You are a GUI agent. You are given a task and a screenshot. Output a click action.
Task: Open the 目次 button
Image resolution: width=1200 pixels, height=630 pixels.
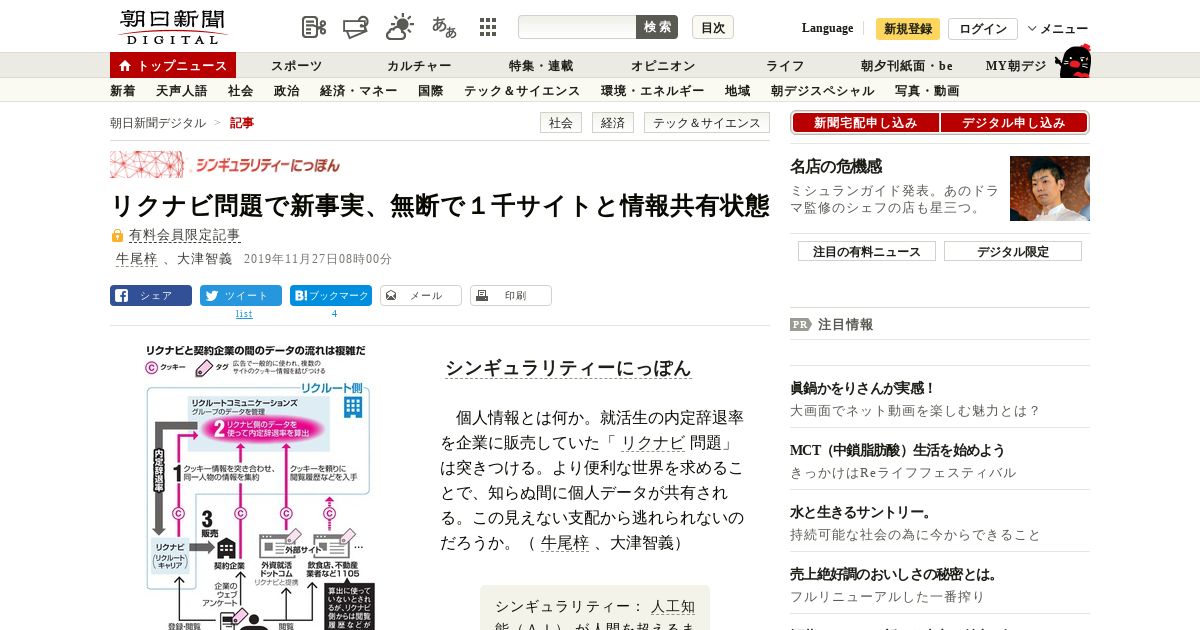[x=713, y=27]
